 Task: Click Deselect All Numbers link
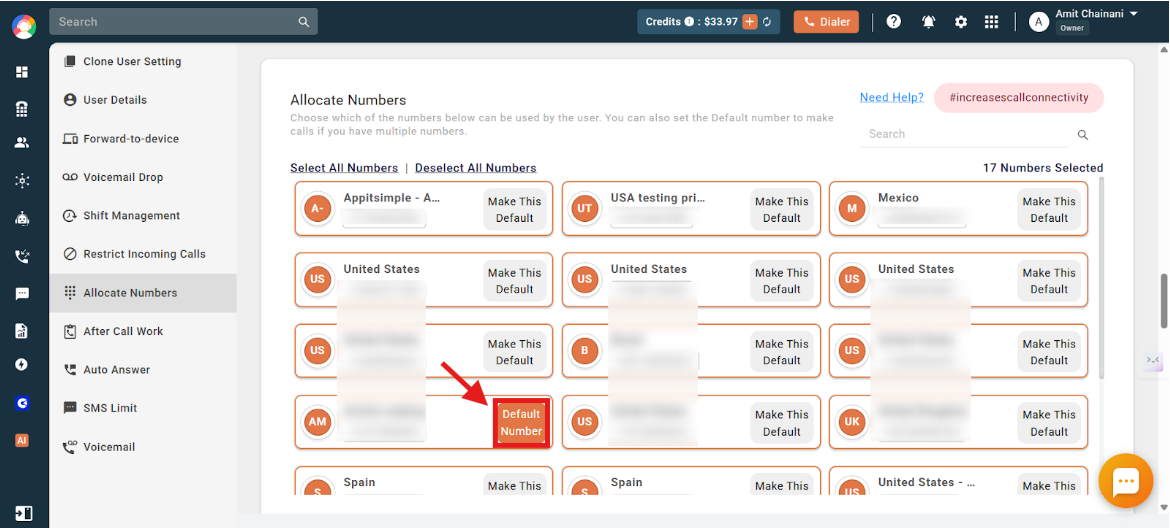point(475,168)
